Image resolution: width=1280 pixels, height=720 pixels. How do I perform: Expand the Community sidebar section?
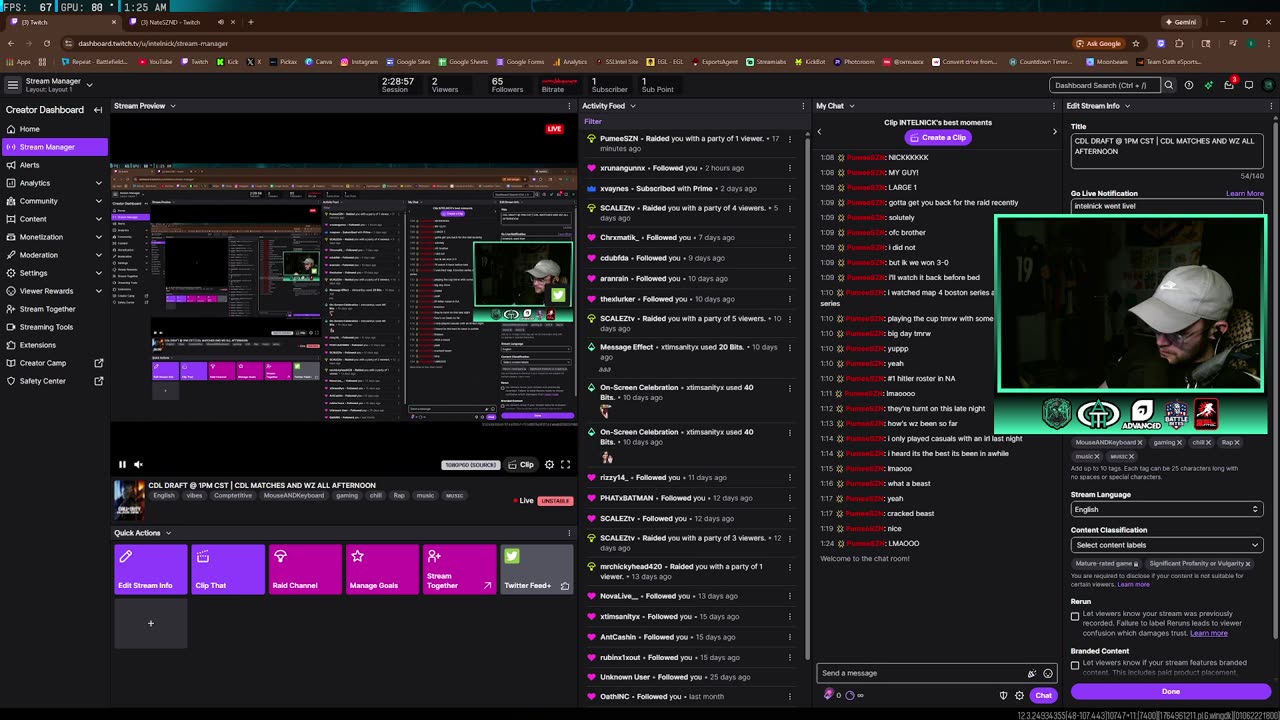[98, 201]
